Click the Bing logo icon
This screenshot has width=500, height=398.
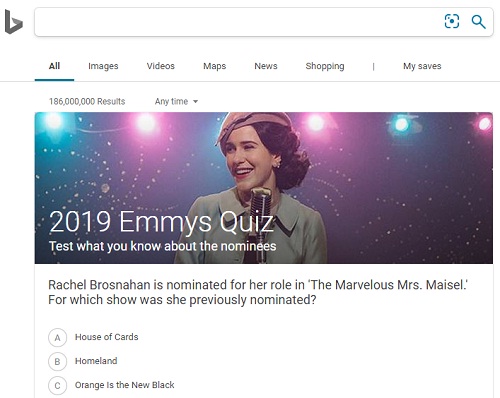14,22
